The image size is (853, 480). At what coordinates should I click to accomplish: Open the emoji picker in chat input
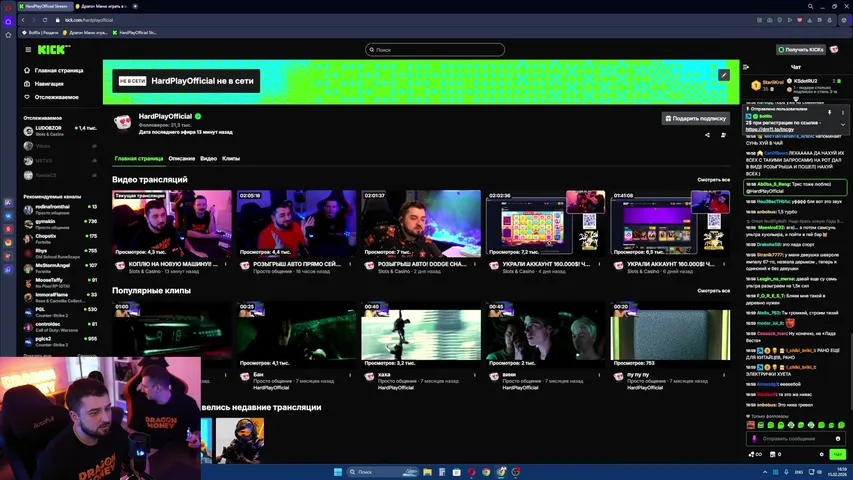pyautogui.click(x=837, y=438)
